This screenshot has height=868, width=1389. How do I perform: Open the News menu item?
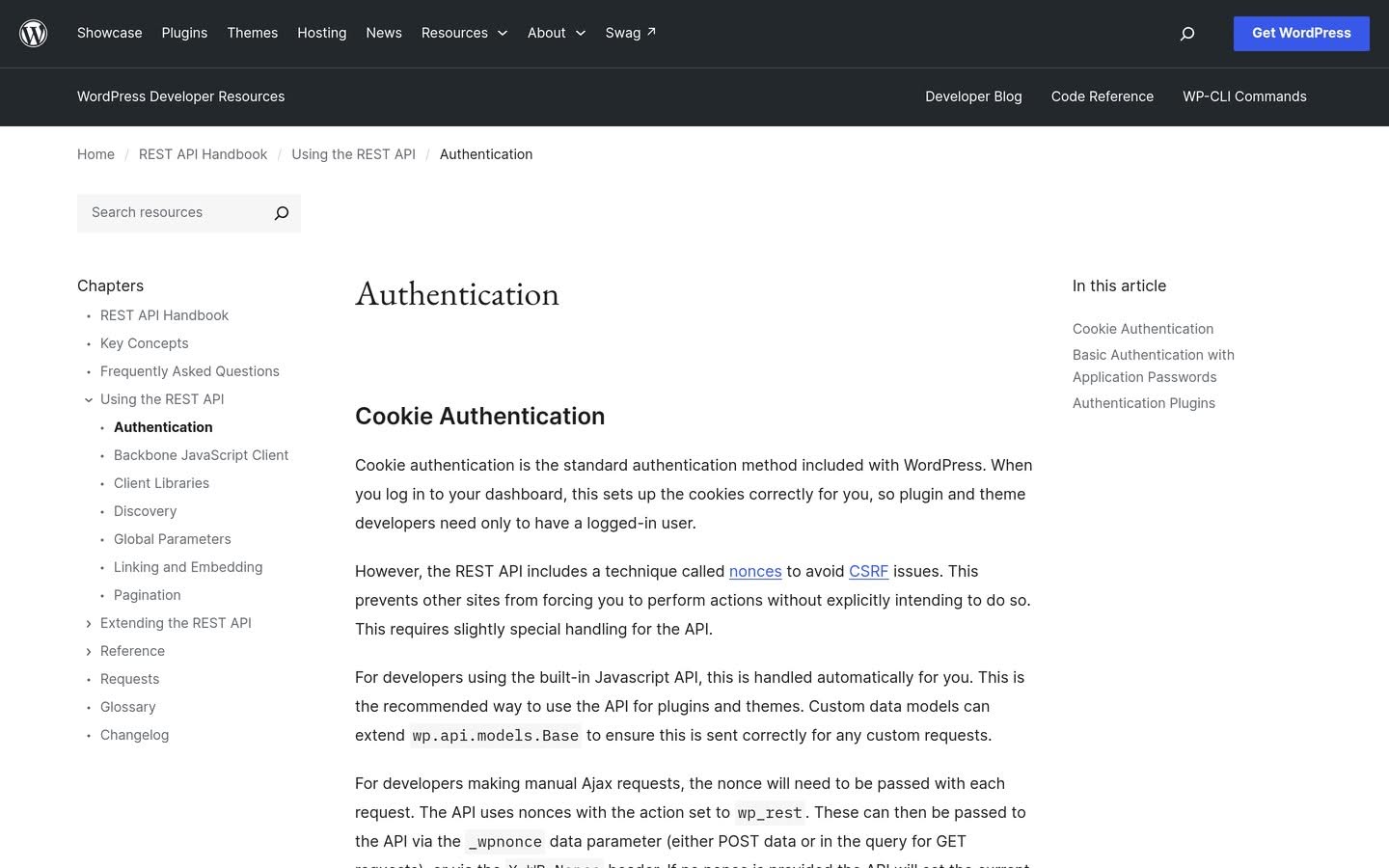tap(384, 33)
